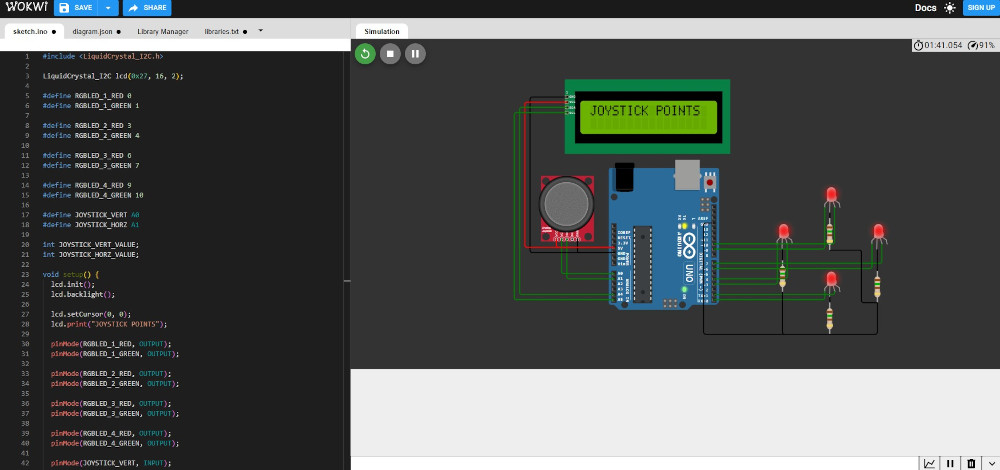Open the Docs link
The height and width of the screenshot is (470, 1000).
point(925,8)
